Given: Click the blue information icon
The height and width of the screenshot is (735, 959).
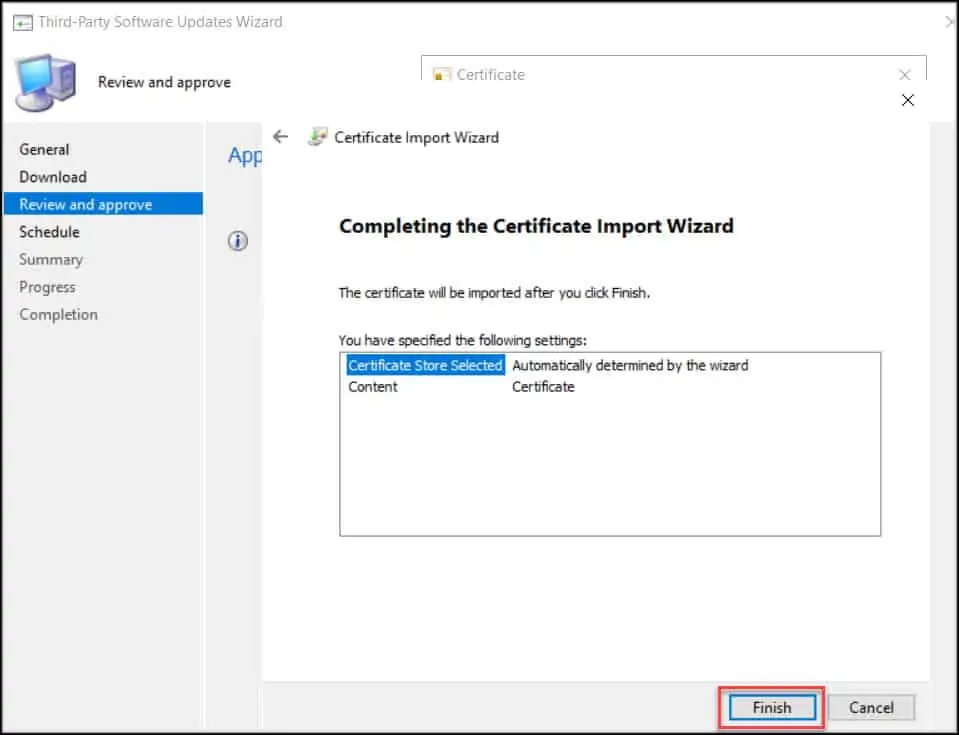Looking at the screenshot, I should pyautogui.click(x=238, y=241).
